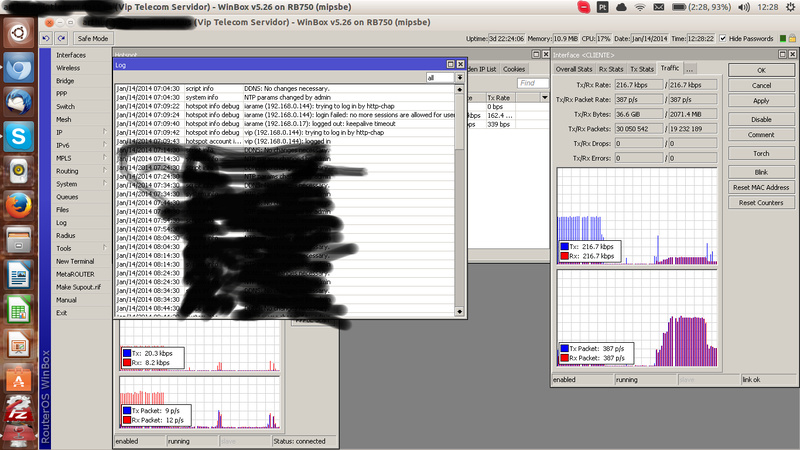Open Interfaces menu item
800x450 pixels.
[x=71, y=55]
